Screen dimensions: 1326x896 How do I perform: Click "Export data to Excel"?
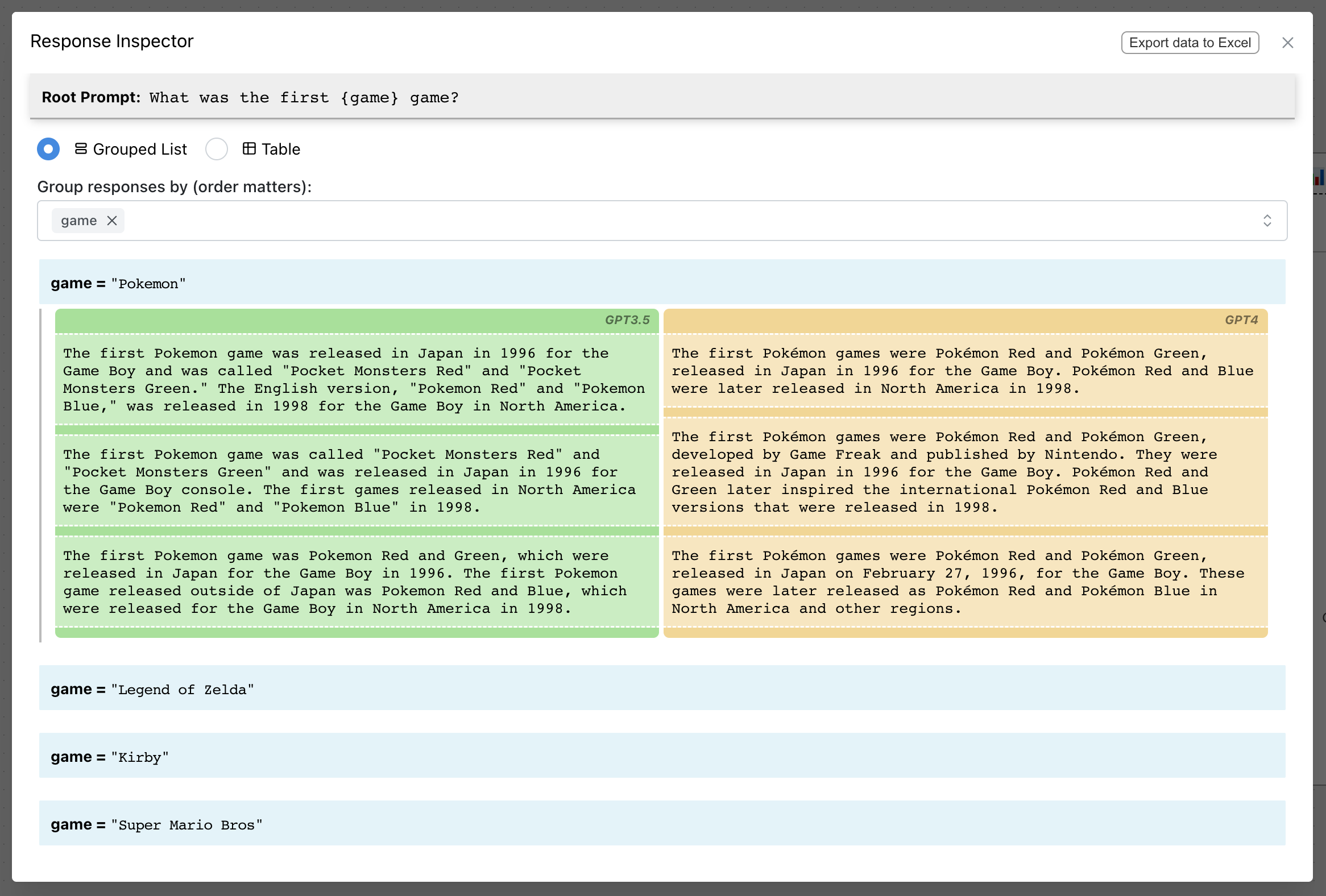pyautogui.click(x=1190, y=42)
